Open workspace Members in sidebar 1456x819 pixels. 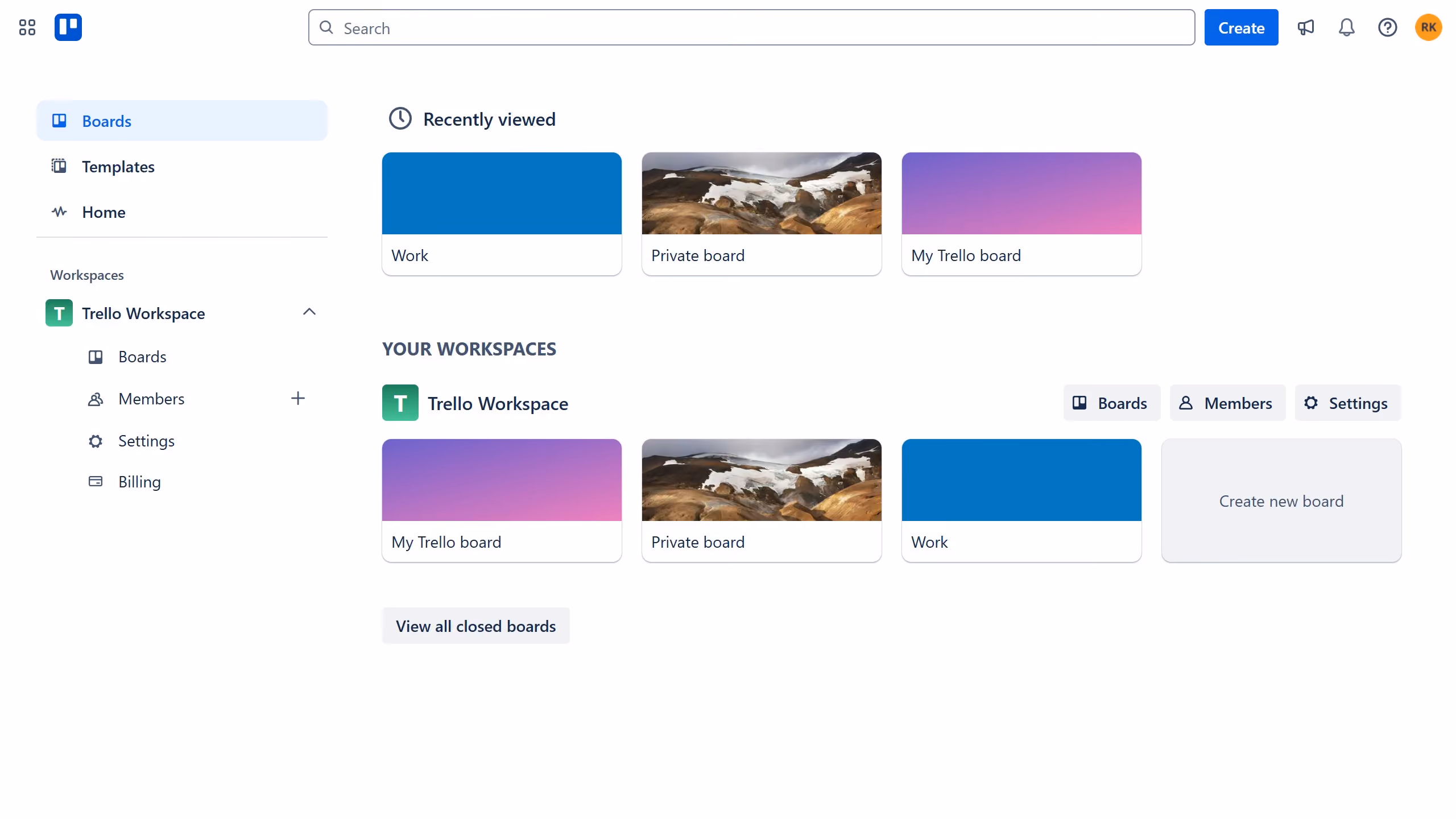(x=151, y=399)
